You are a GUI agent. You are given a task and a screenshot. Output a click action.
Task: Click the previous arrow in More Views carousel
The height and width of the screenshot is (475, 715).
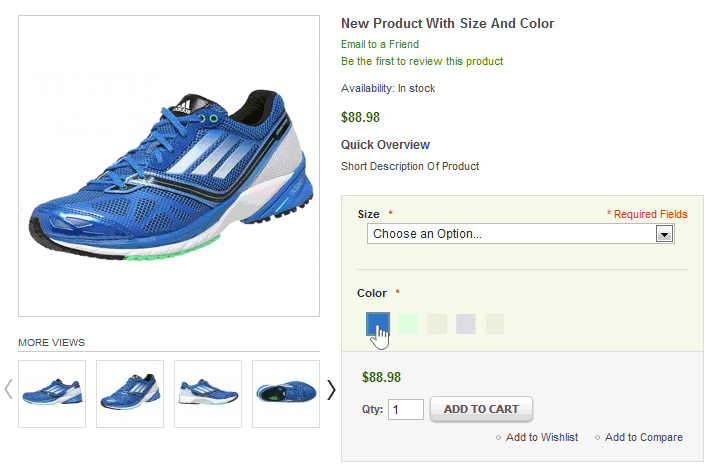point(8,389)
